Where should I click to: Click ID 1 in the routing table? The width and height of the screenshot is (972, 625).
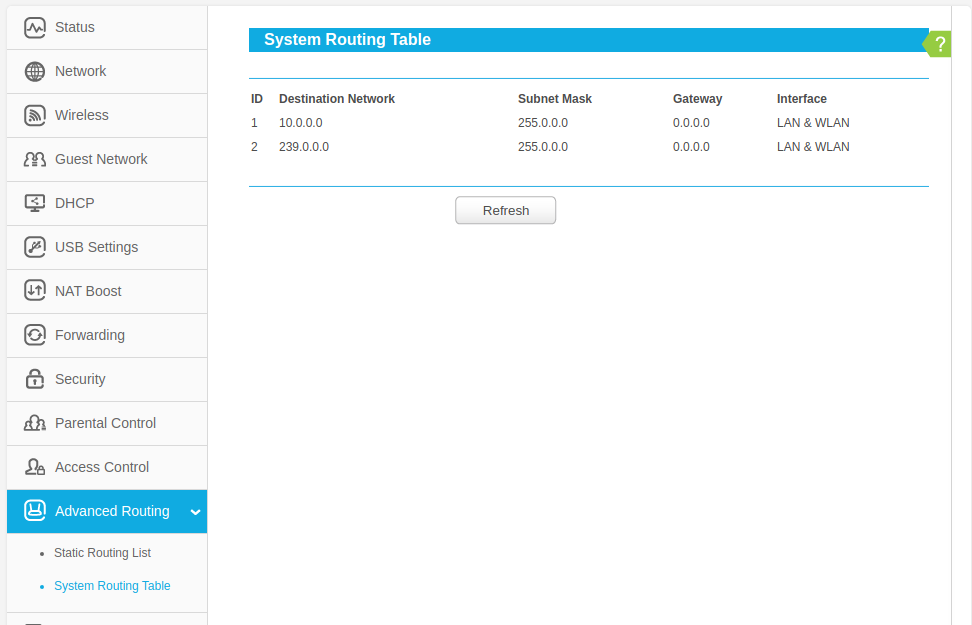(x=254, y=123)
